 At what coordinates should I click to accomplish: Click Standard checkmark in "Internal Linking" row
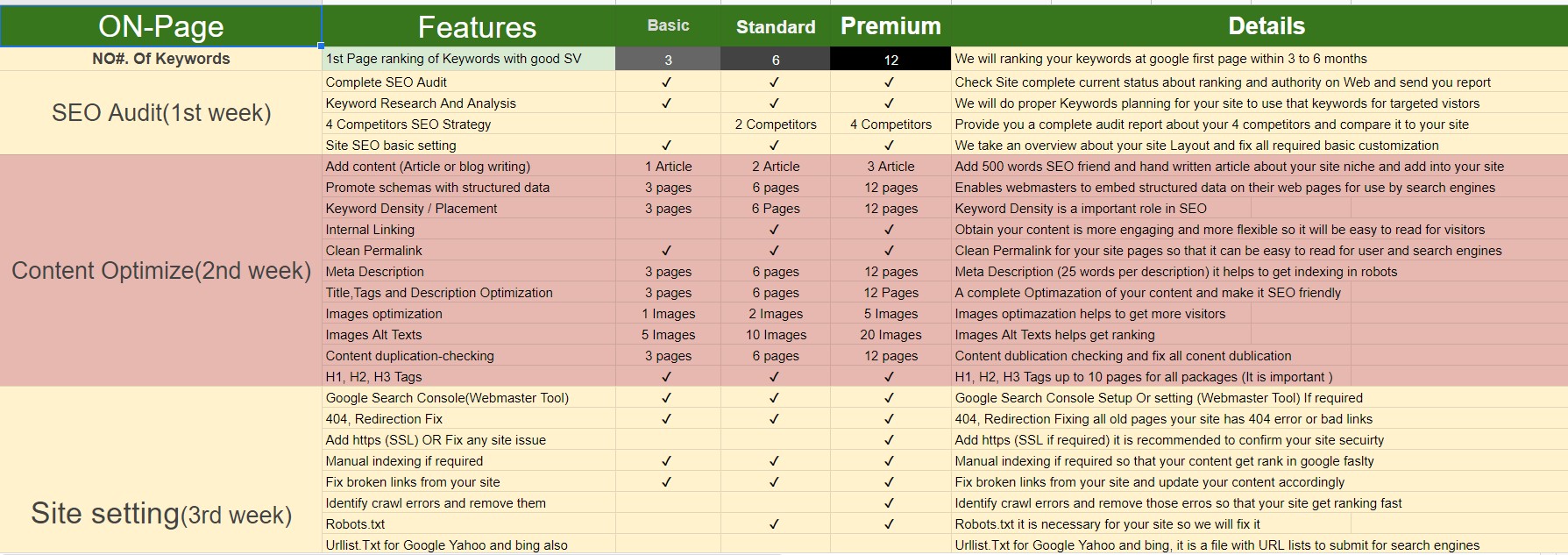pyautogui.click(x=774, y=230)
